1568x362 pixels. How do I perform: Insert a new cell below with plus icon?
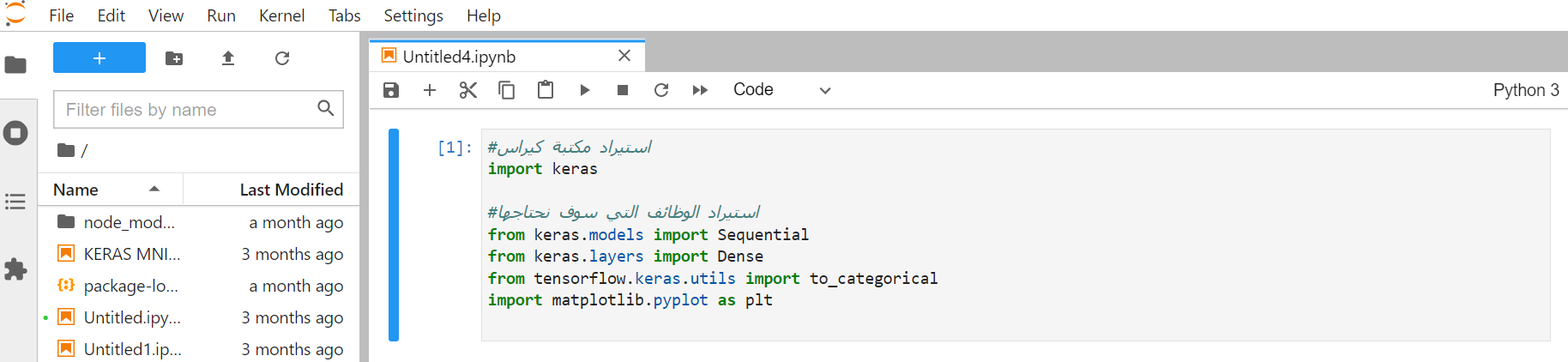(x=430, y=90)
